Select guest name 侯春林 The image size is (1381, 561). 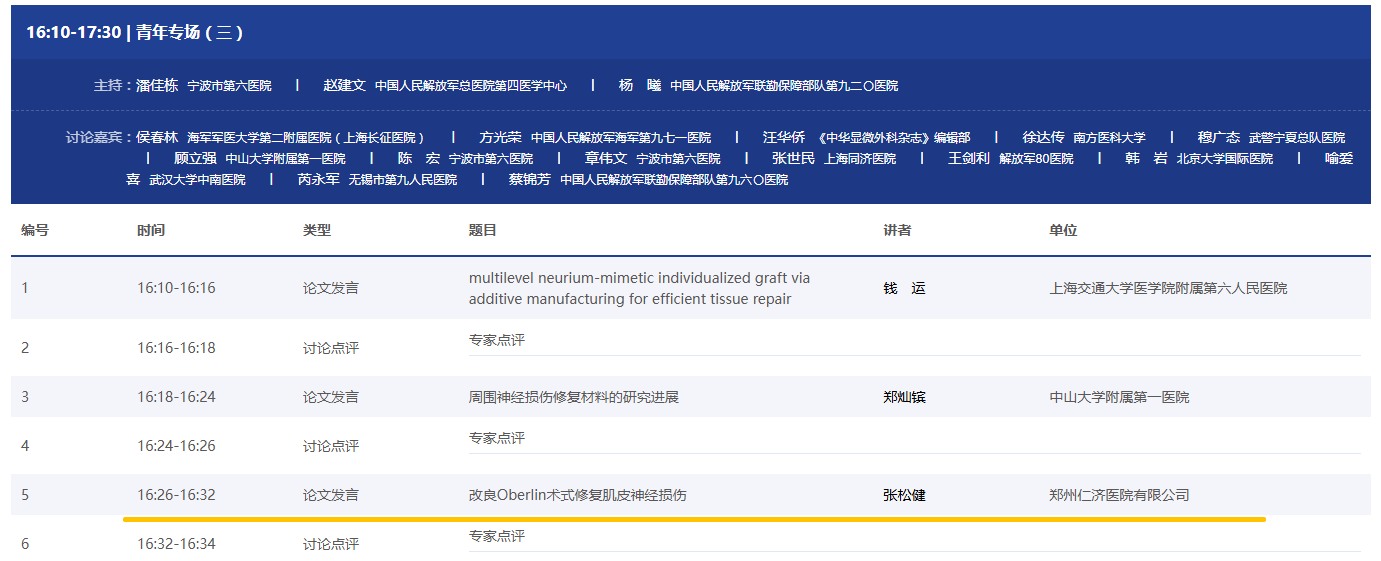157,137
